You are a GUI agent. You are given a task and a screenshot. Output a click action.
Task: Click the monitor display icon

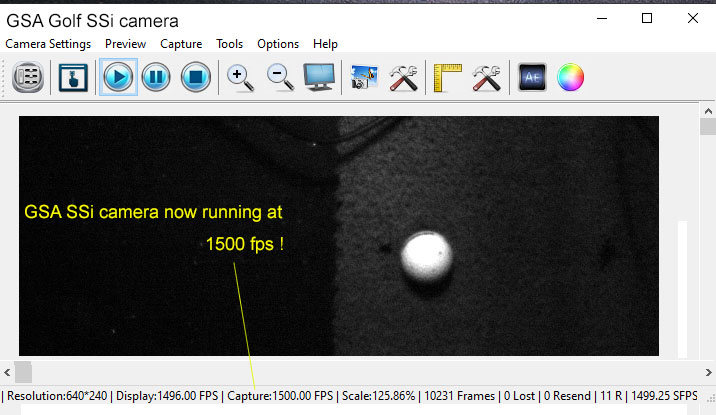click(x=319, y=77)
